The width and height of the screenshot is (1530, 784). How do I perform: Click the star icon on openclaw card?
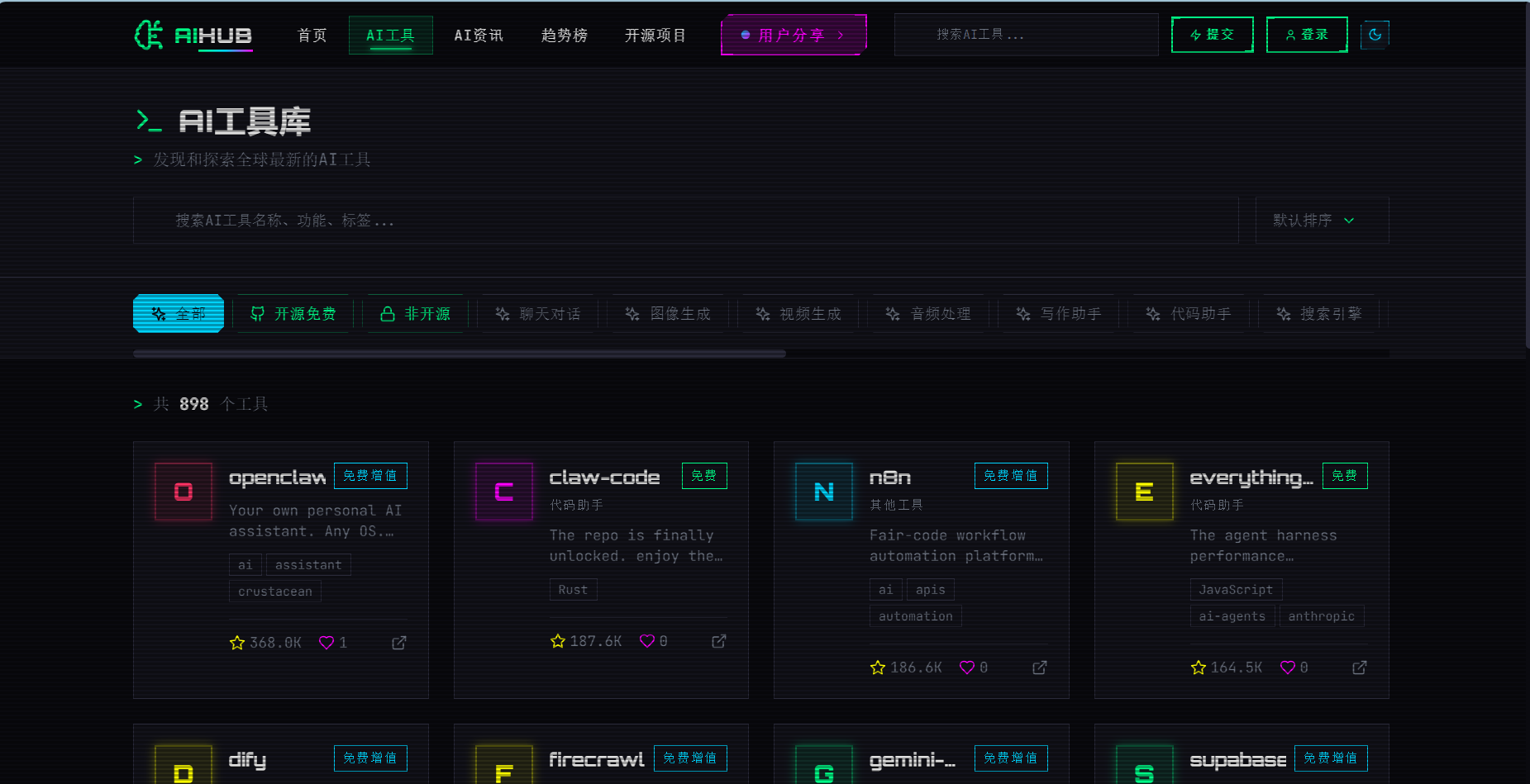pos(237,643)
